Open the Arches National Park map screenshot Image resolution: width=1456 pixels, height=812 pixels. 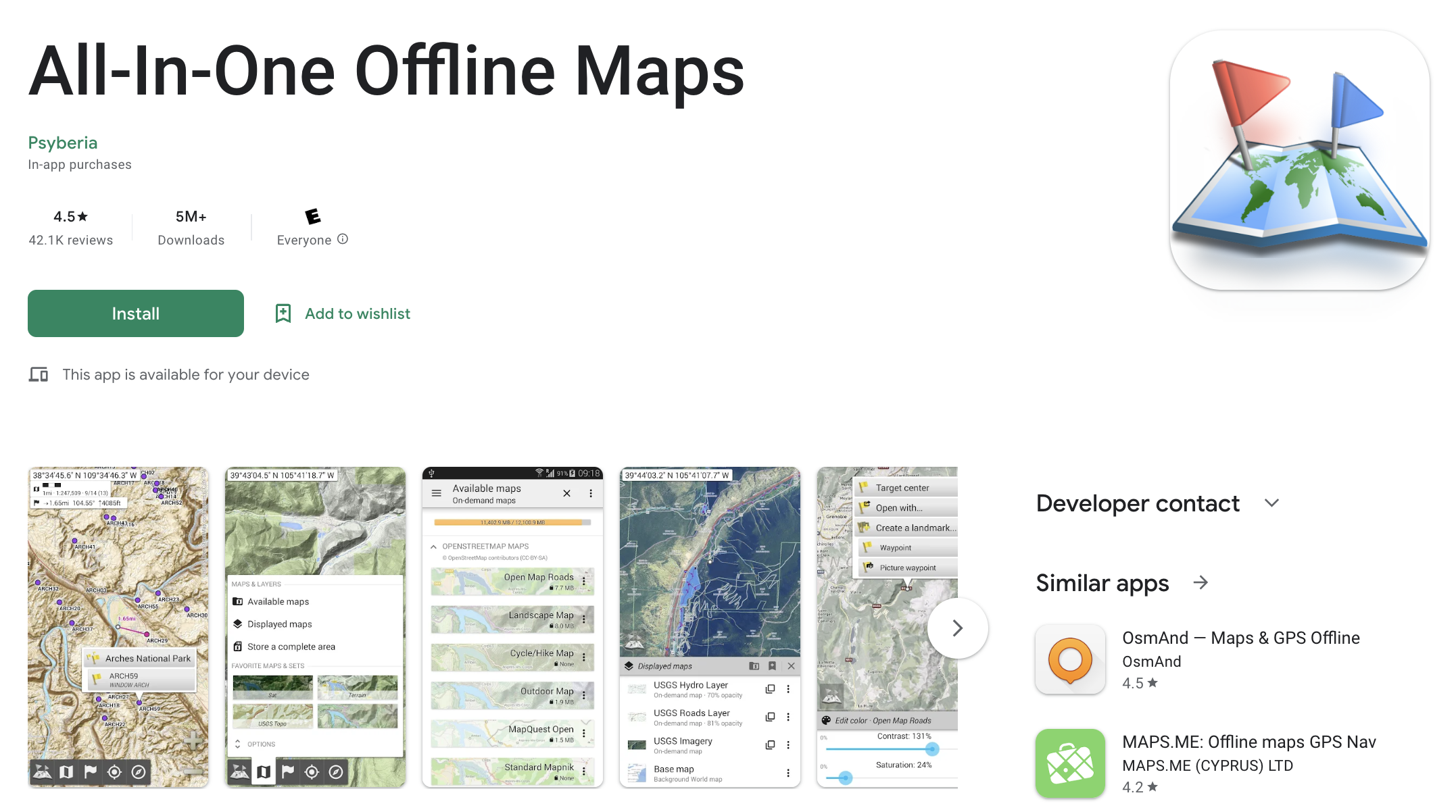pyautogui.click(x=118, y=627)
